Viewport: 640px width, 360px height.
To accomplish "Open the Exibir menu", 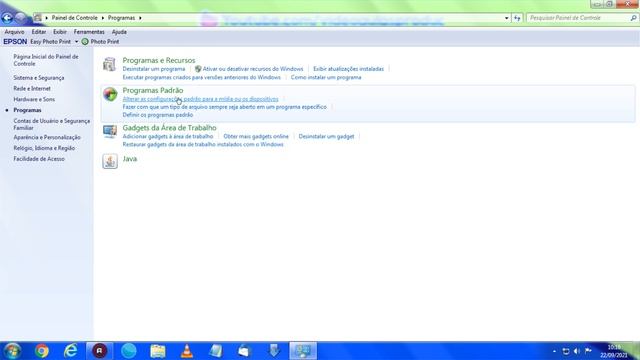I will point(60,32).
